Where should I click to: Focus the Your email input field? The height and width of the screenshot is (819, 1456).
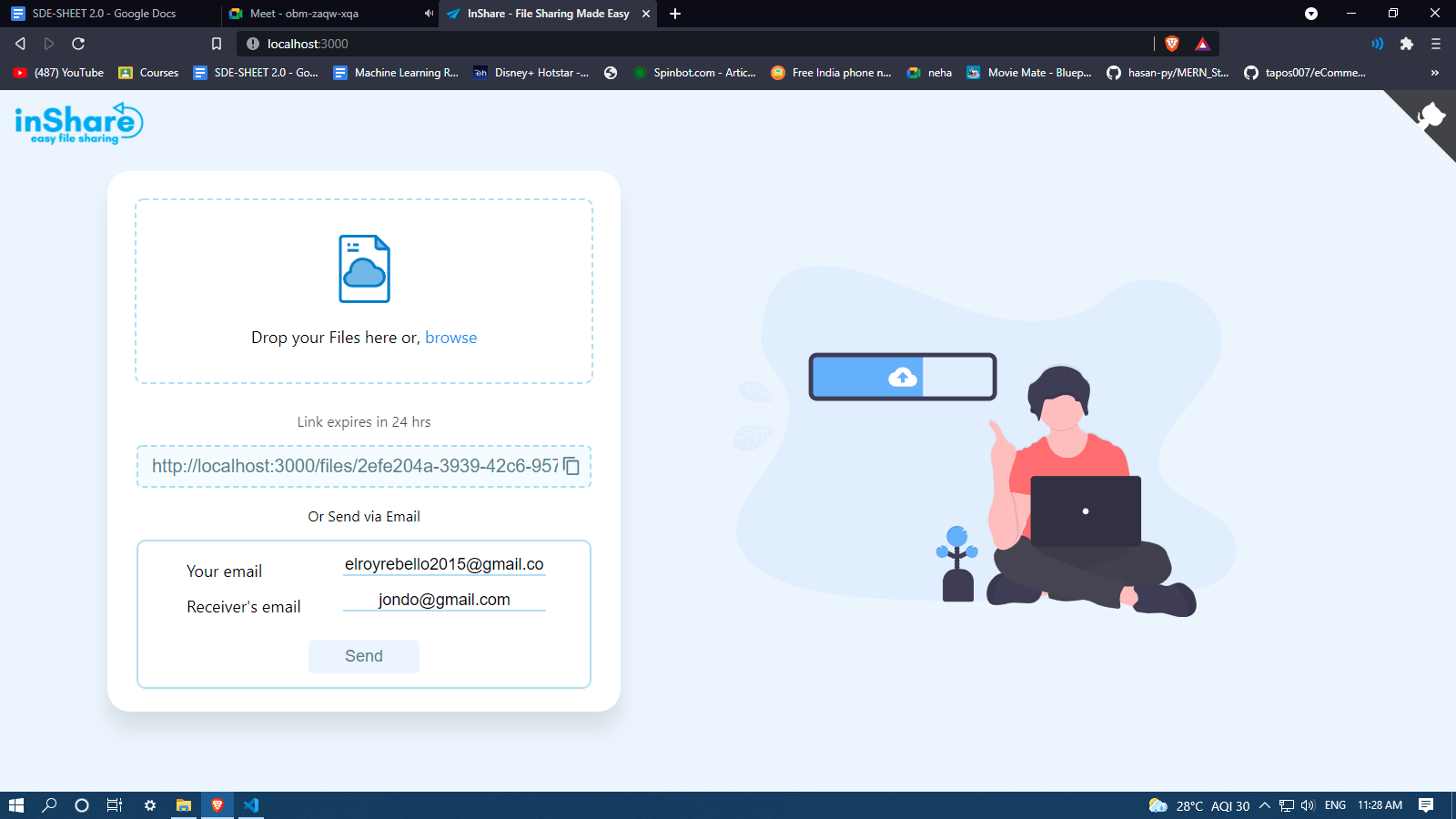point(444,564)
